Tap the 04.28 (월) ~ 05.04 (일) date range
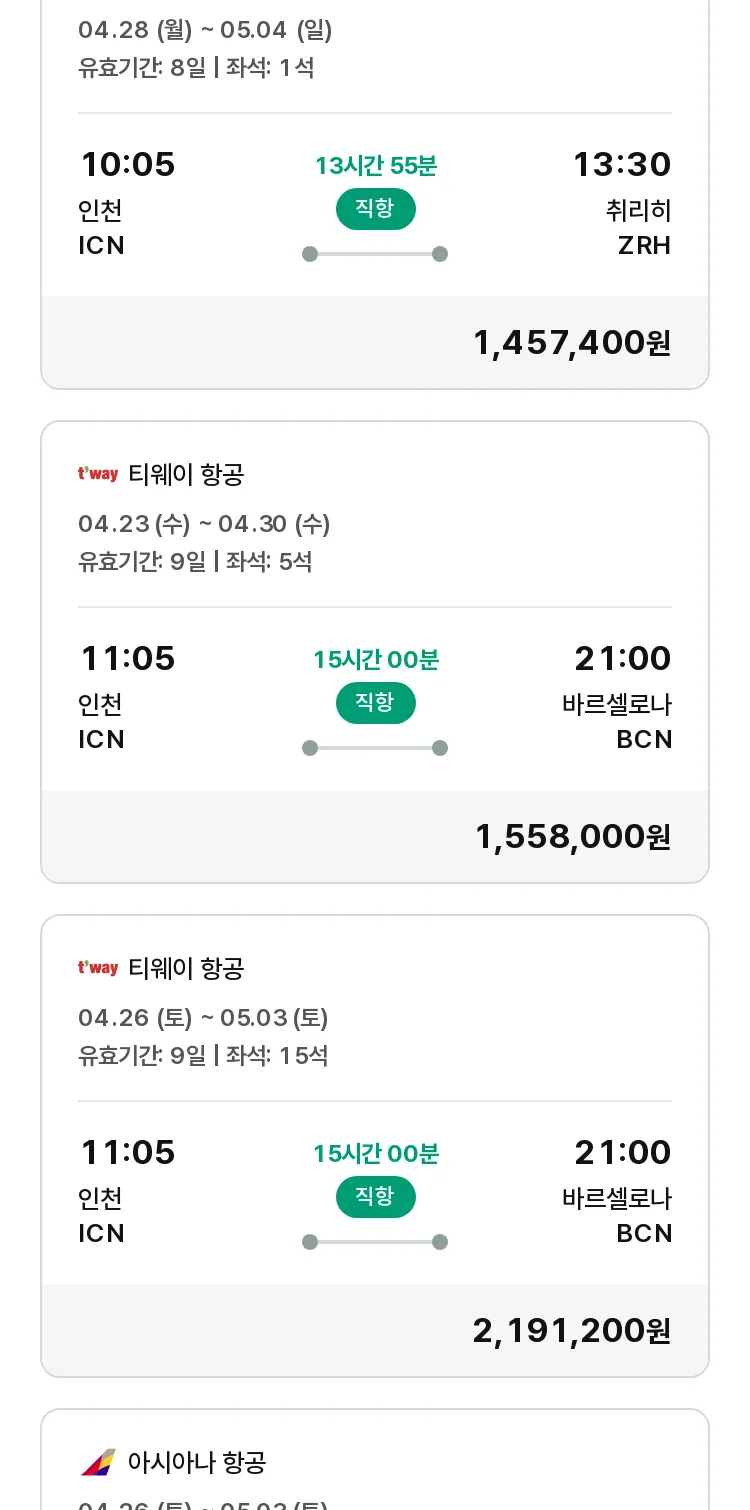This screenshot has height=1510, width=750. [x=205, y=30]
